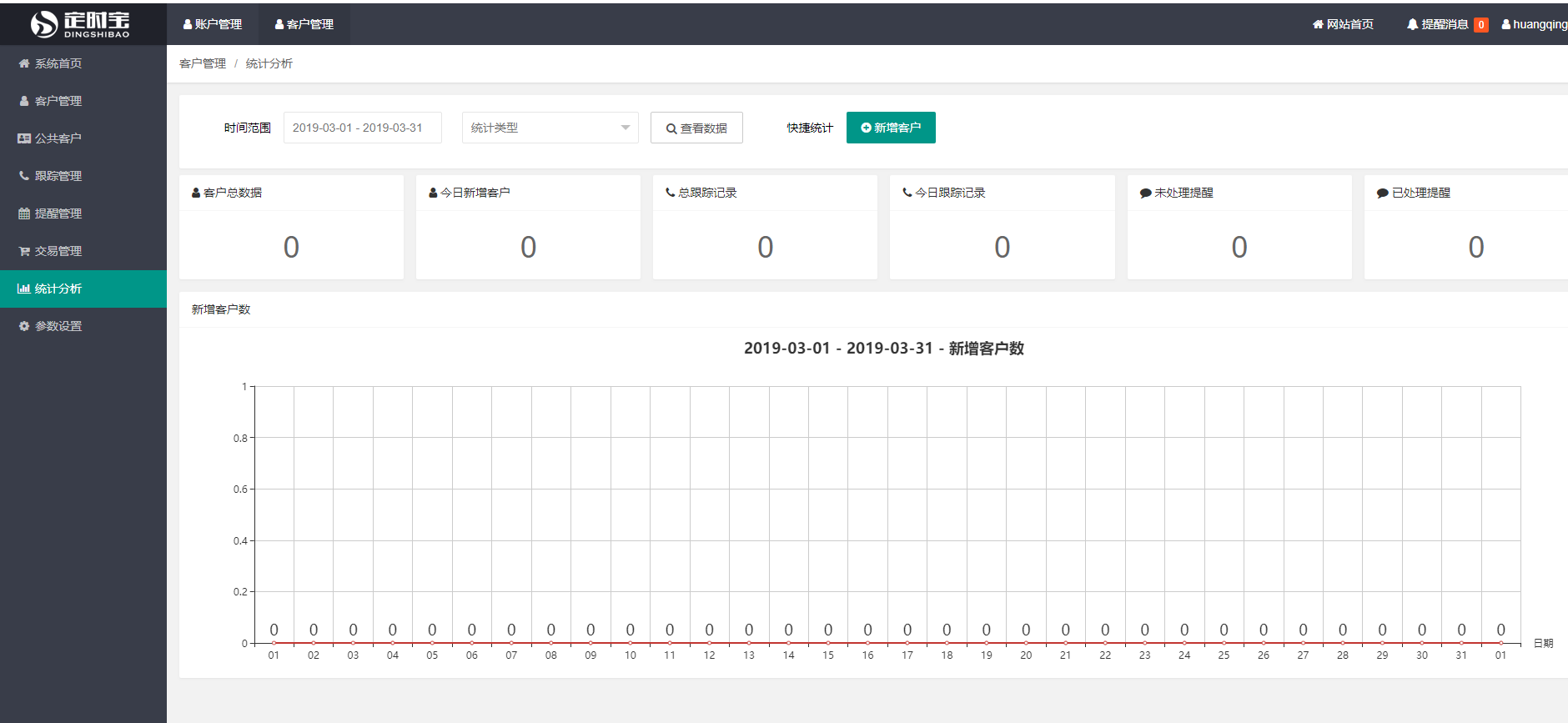
Task: Click the green 新增客户 quick-stat button
Action: click(x=891, y=128)
